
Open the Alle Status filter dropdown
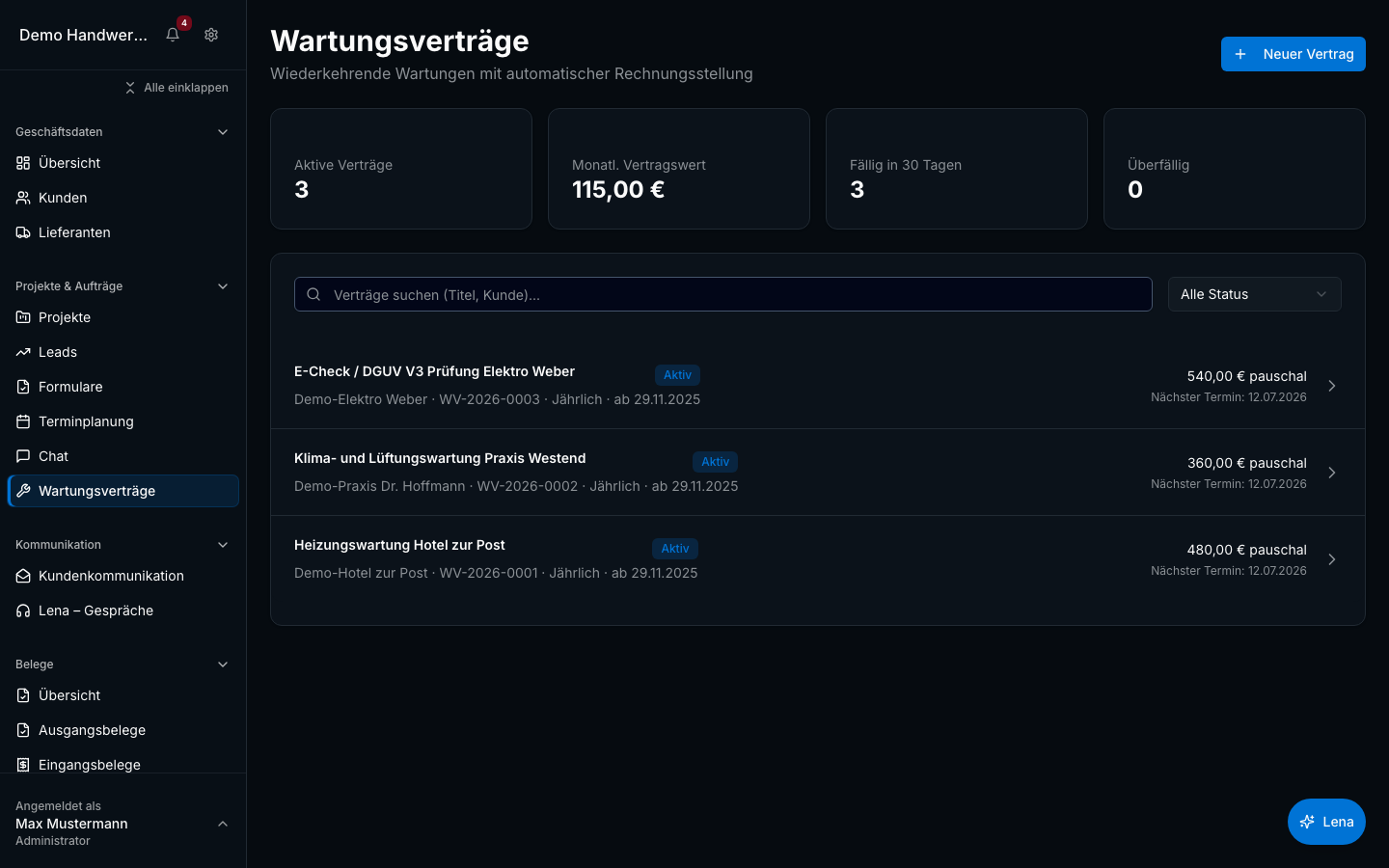1254,294
